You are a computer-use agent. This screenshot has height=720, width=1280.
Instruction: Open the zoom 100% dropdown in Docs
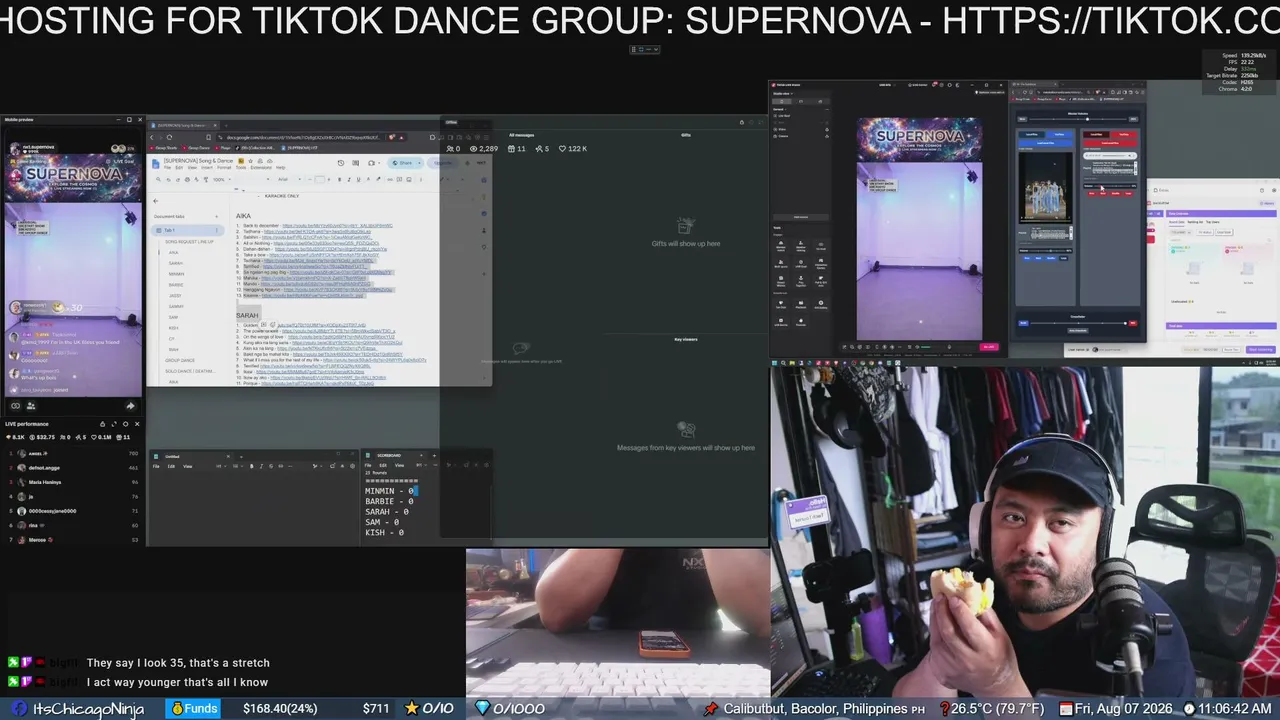pos(221,180)
